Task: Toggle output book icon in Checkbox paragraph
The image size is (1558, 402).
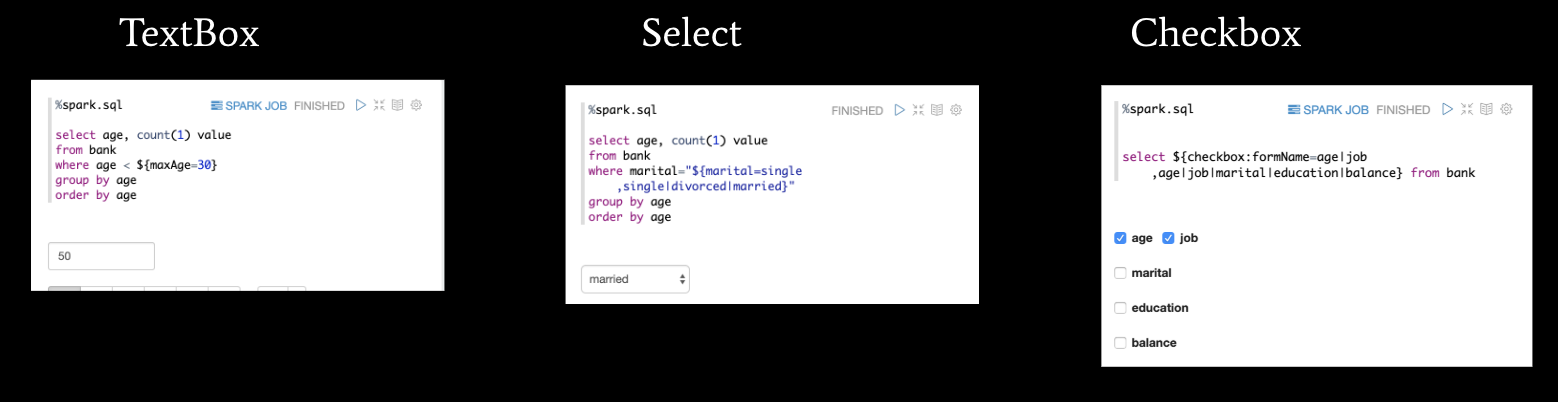Action: [1487, 109]
